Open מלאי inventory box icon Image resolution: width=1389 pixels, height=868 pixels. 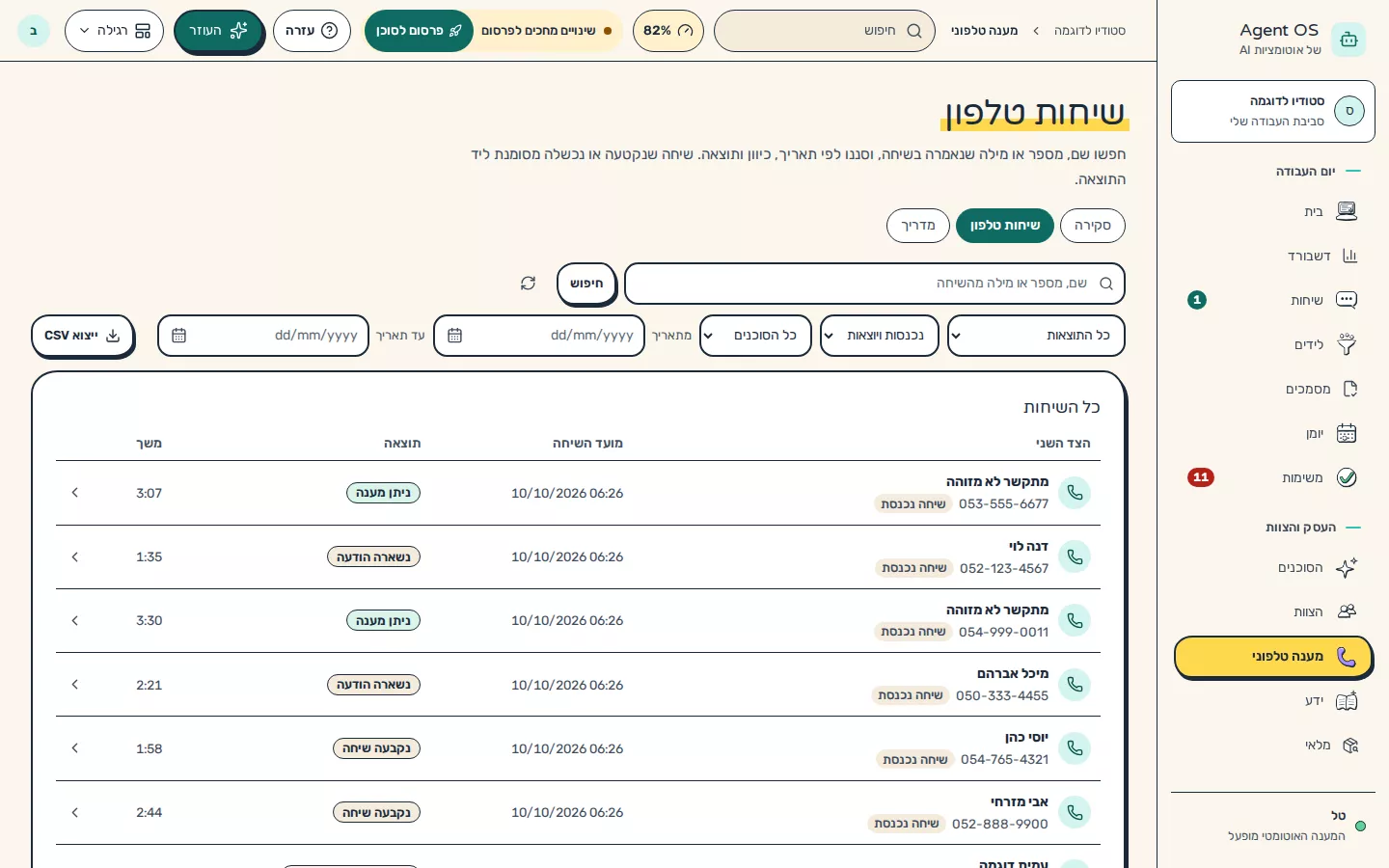pos(1349,745)
